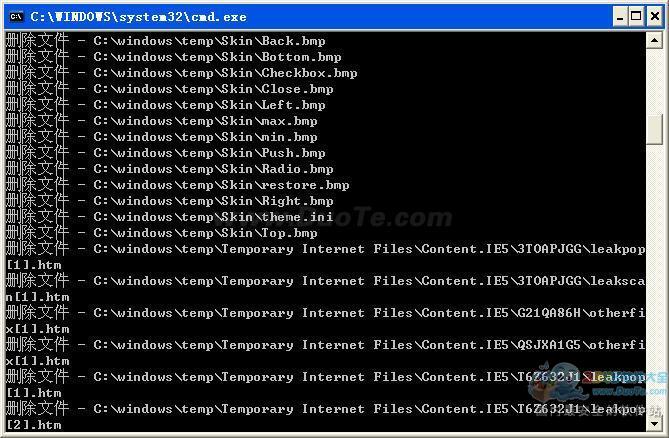Click the scrollbar up arrow
669x438 pixels.
pyautogui.click(x=654, y=40)
